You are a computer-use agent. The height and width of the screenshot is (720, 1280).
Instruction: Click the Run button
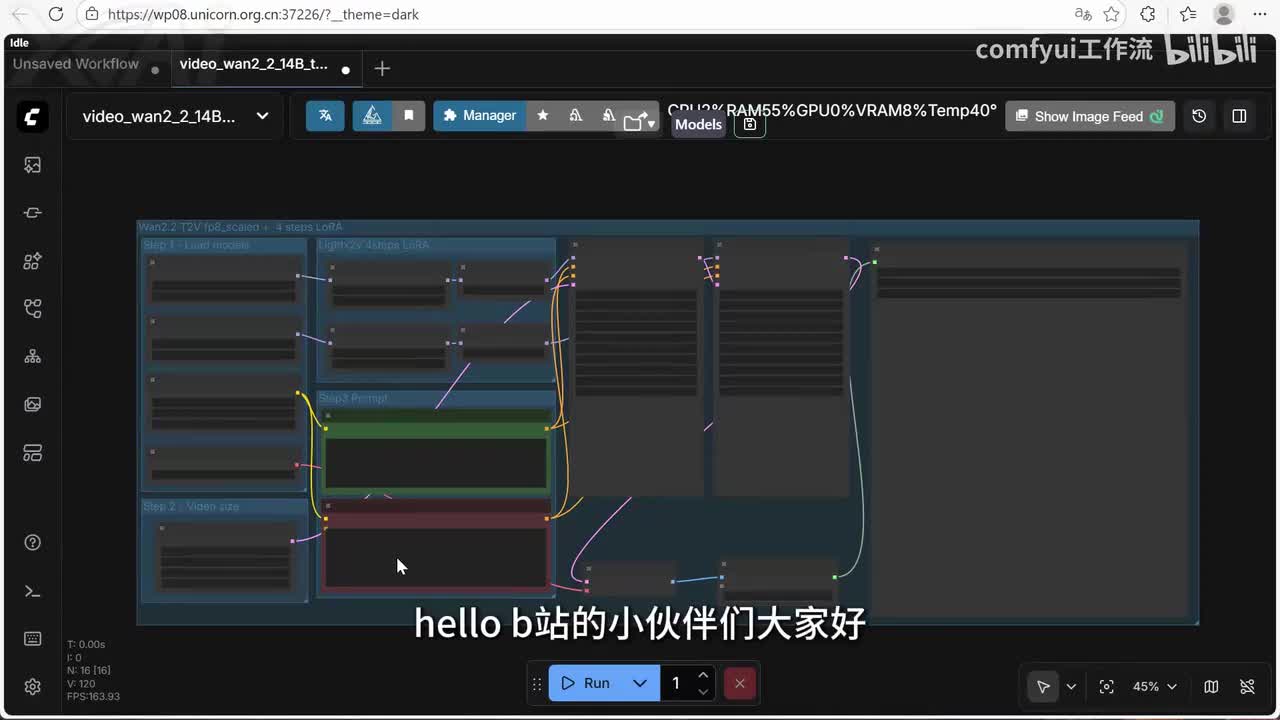(586, 683)
